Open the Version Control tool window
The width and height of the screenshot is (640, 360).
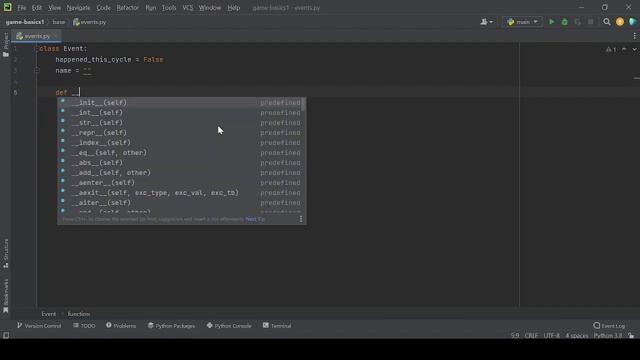39,326
